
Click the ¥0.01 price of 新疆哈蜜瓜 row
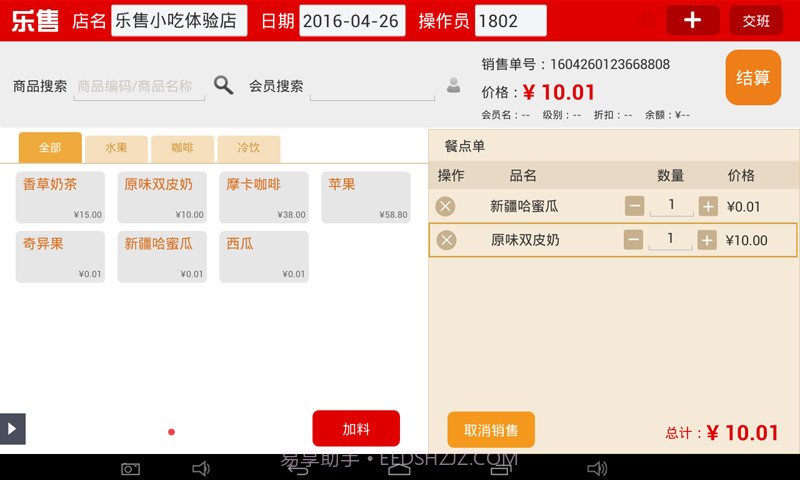(x=743, y=207)
